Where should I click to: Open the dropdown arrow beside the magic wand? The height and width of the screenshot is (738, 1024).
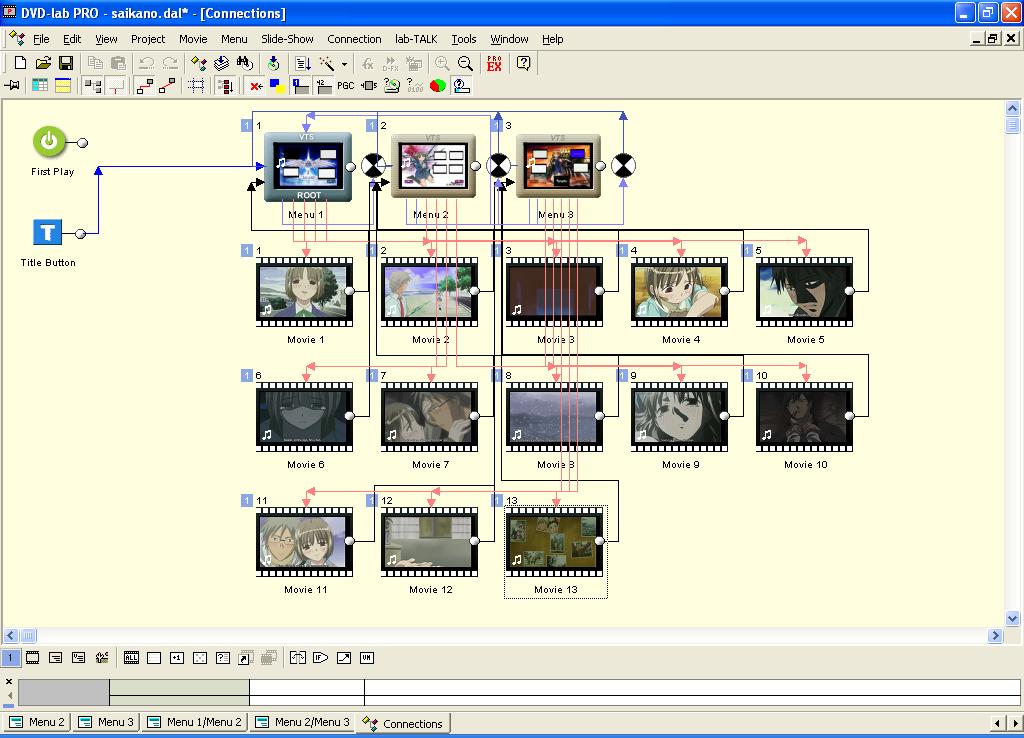(x=344, y=63)
